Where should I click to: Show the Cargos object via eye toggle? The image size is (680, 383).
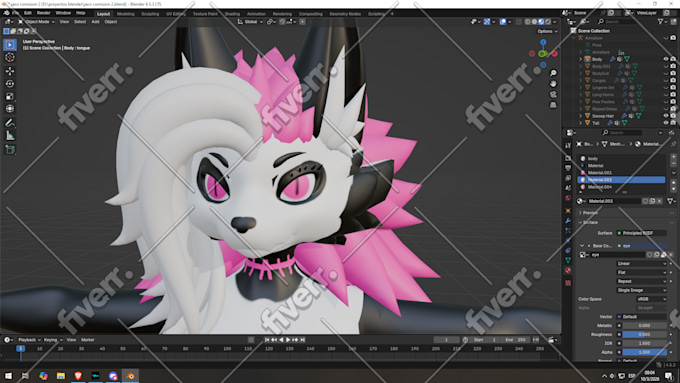pyautogui.click(x=666, y=80)
